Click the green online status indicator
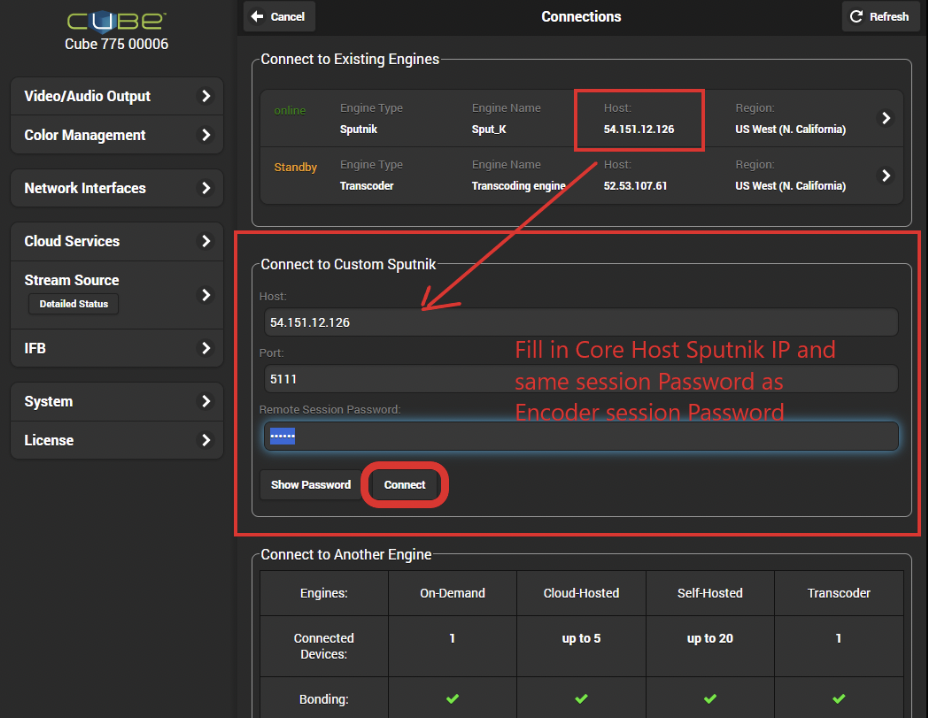The width and height of the screenshot is (928, 718). [x=292, y=111]
